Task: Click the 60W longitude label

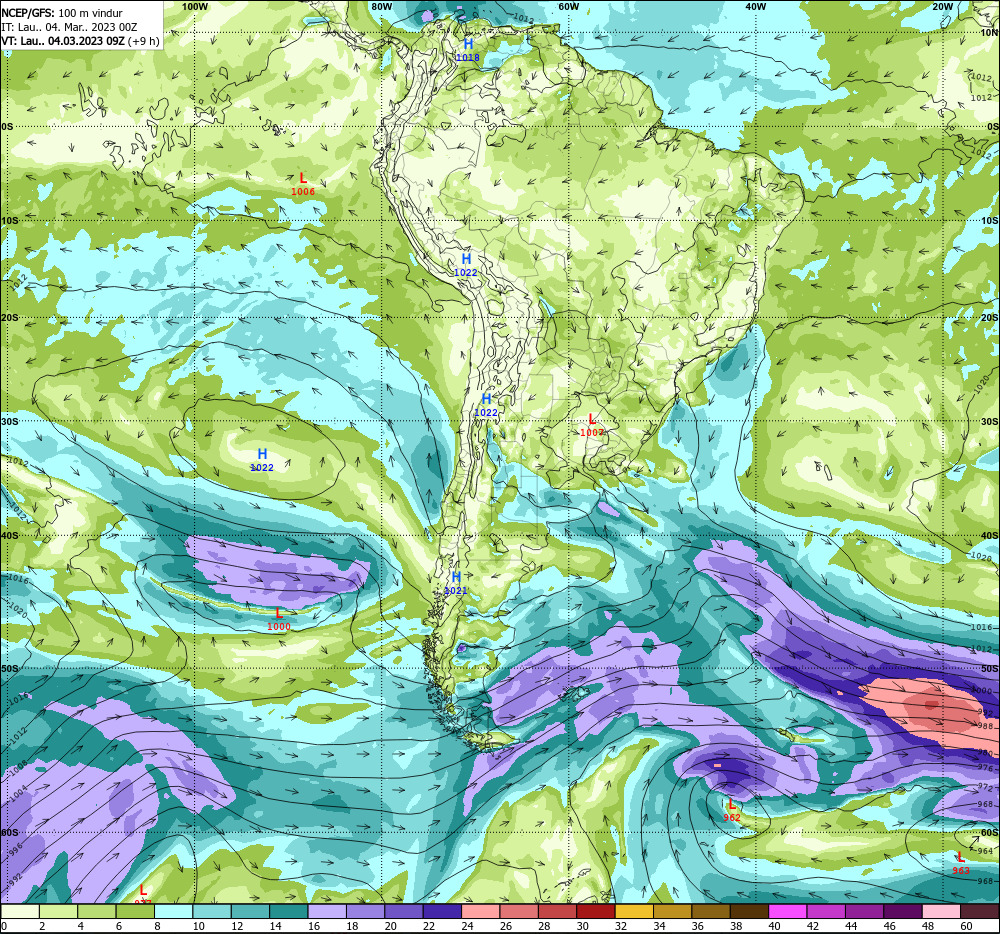Action: coord(568,6)
